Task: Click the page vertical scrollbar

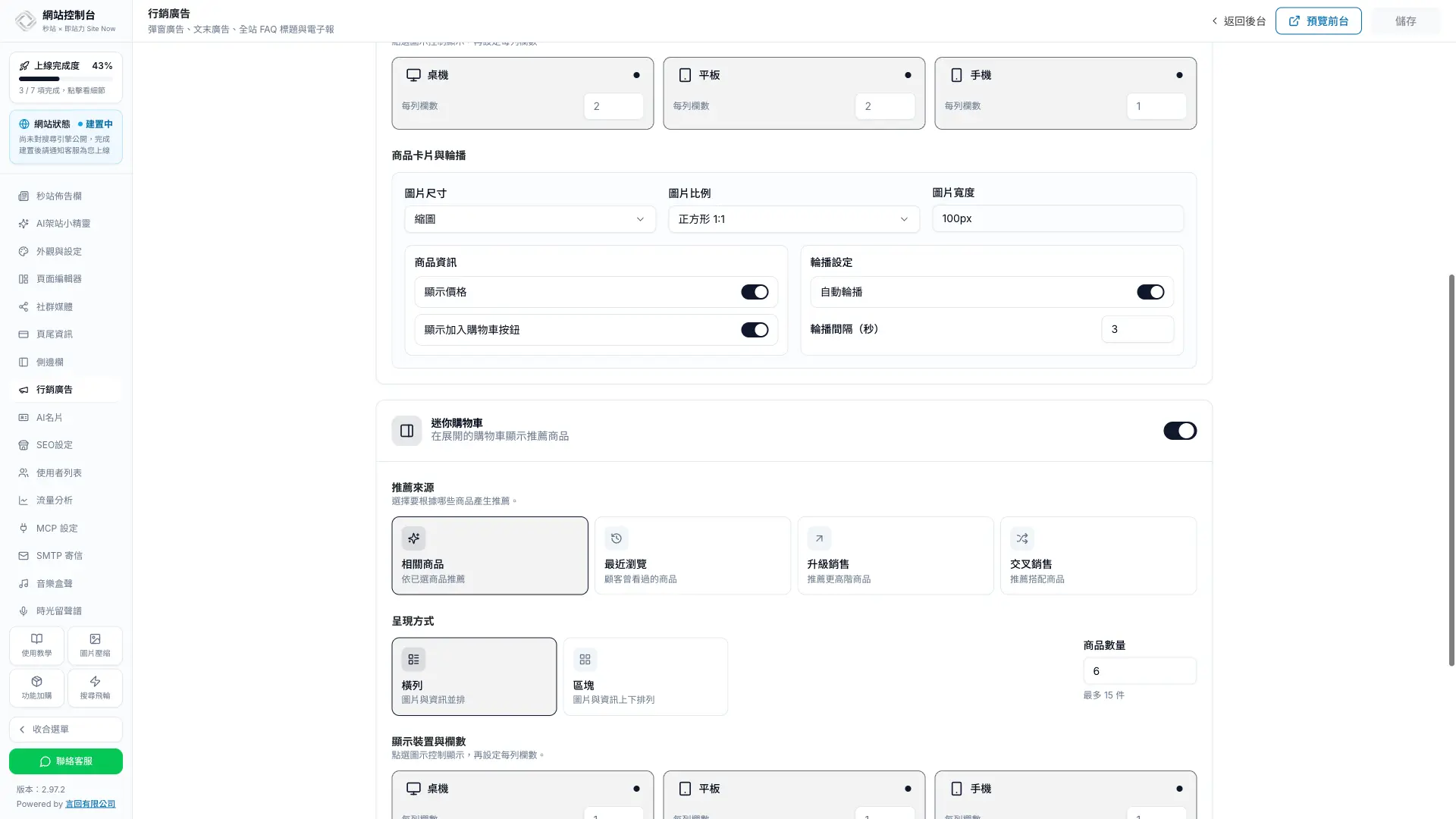Action: tap(1451, 470)
